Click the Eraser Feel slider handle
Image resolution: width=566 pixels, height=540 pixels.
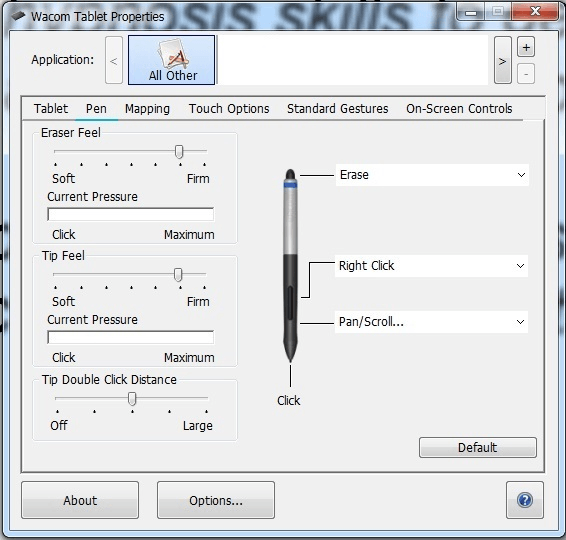[x=179, y=152]
